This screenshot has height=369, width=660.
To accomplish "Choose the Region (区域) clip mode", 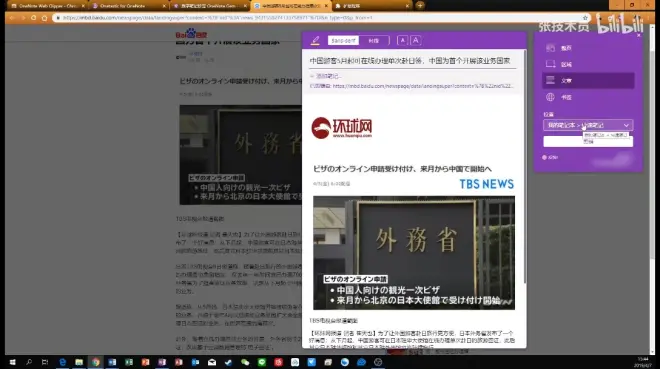I will click(588, 64).
